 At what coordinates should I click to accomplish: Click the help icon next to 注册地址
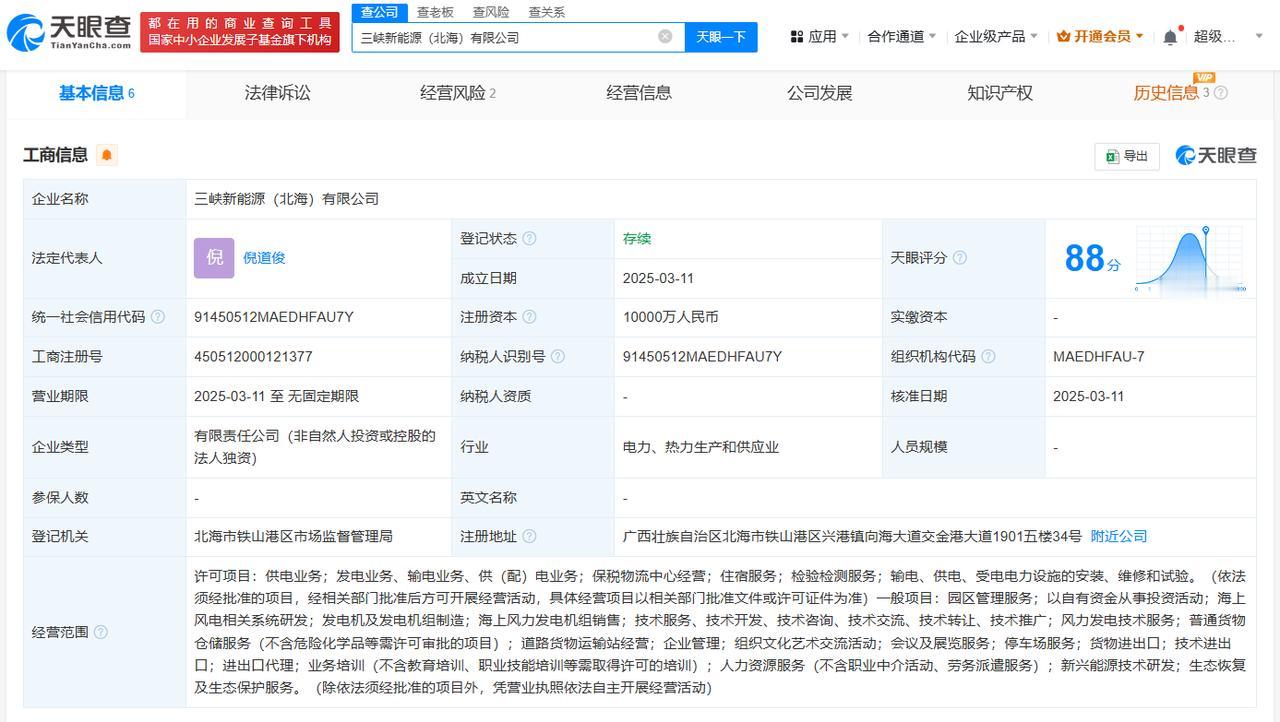pos(529,537)
